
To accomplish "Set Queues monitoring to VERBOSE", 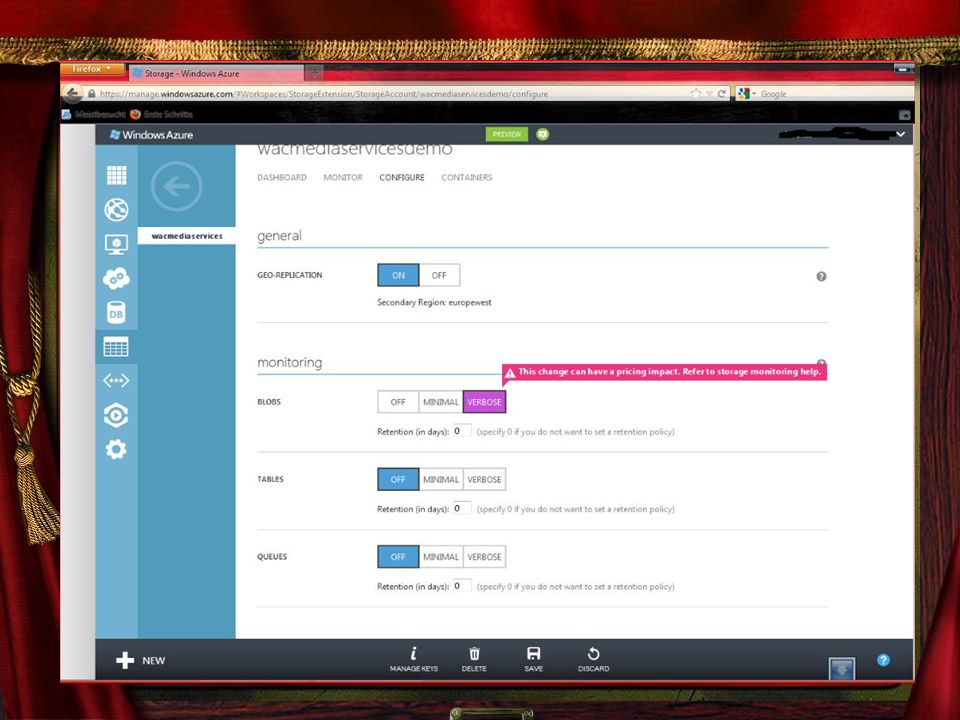I will [484, 557].
